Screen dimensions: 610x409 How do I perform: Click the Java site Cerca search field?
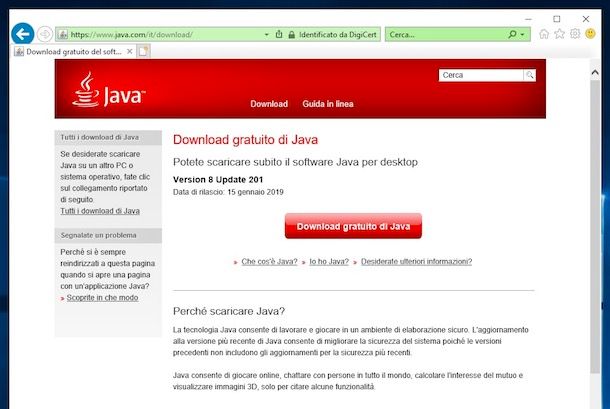tap(481, 75)
